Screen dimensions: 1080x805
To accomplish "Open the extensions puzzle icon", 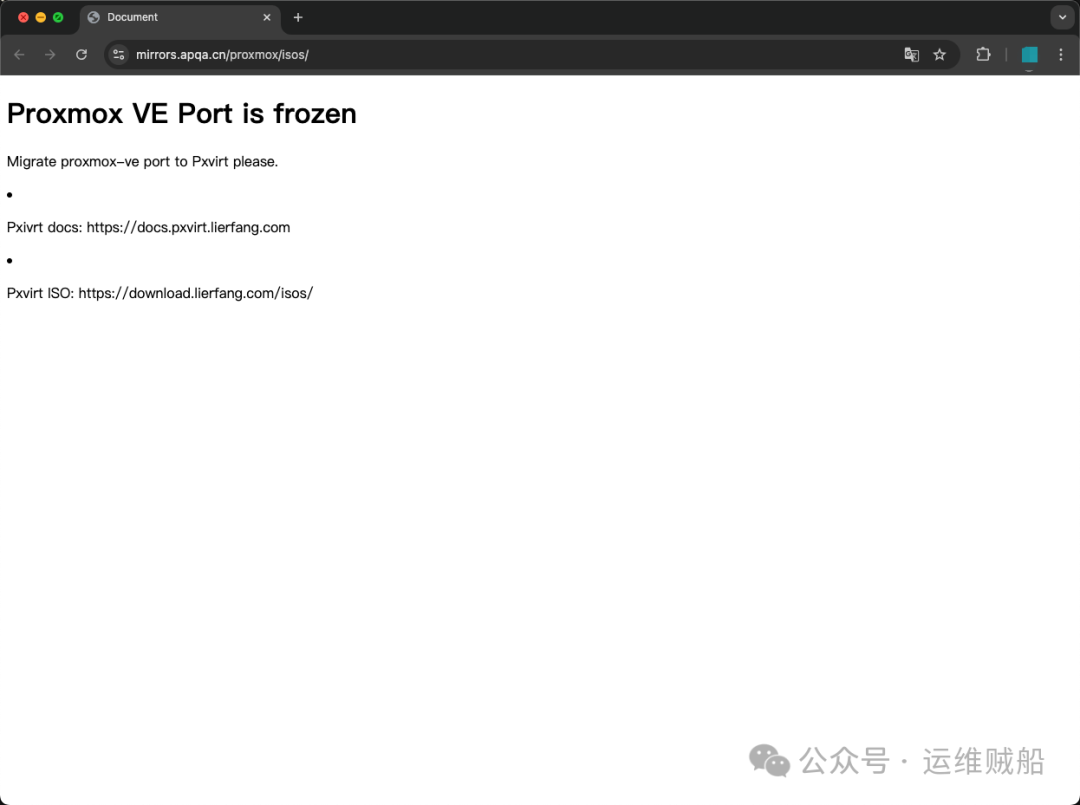I will point(983,54).
